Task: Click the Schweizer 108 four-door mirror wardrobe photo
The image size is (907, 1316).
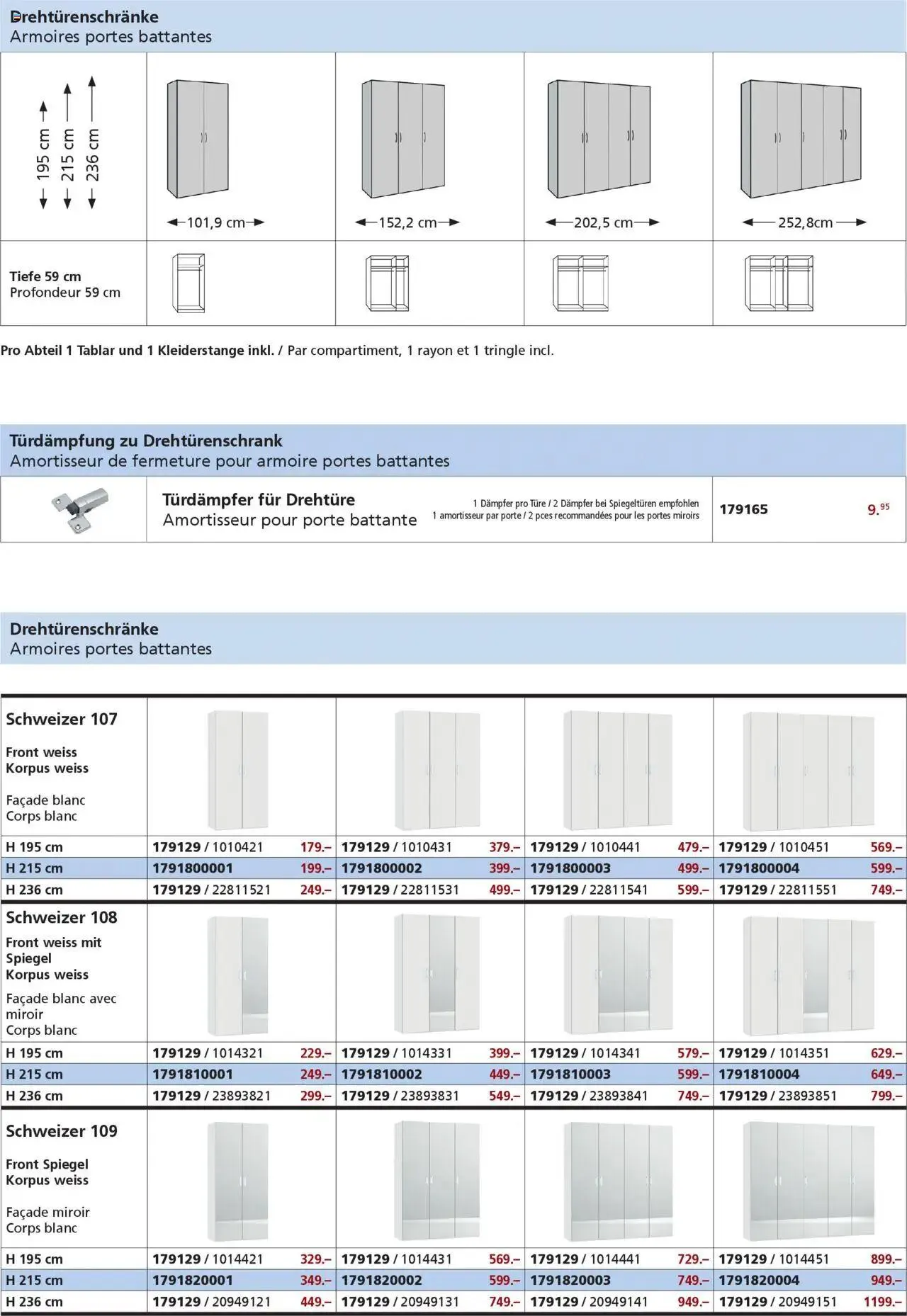Action: [618, 975]
